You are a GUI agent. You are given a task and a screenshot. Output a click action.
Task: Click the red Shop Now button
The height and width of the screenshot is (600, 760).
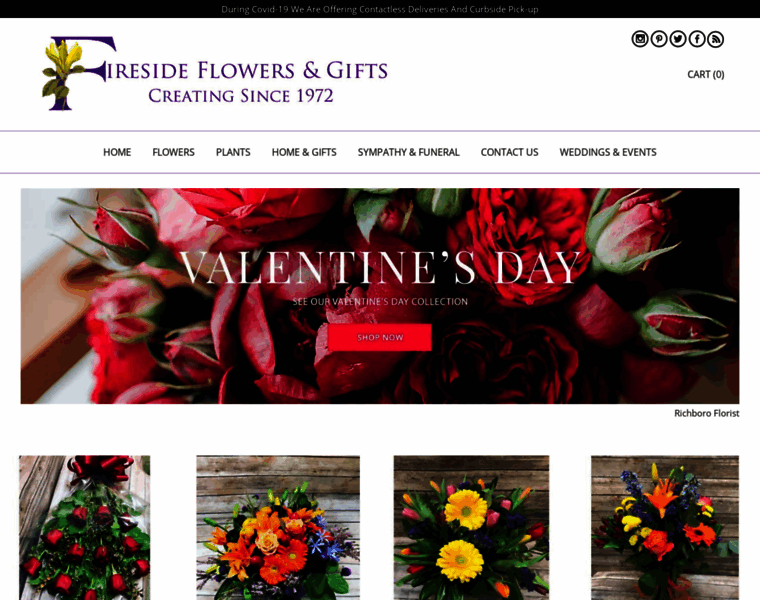click(380, 337)
